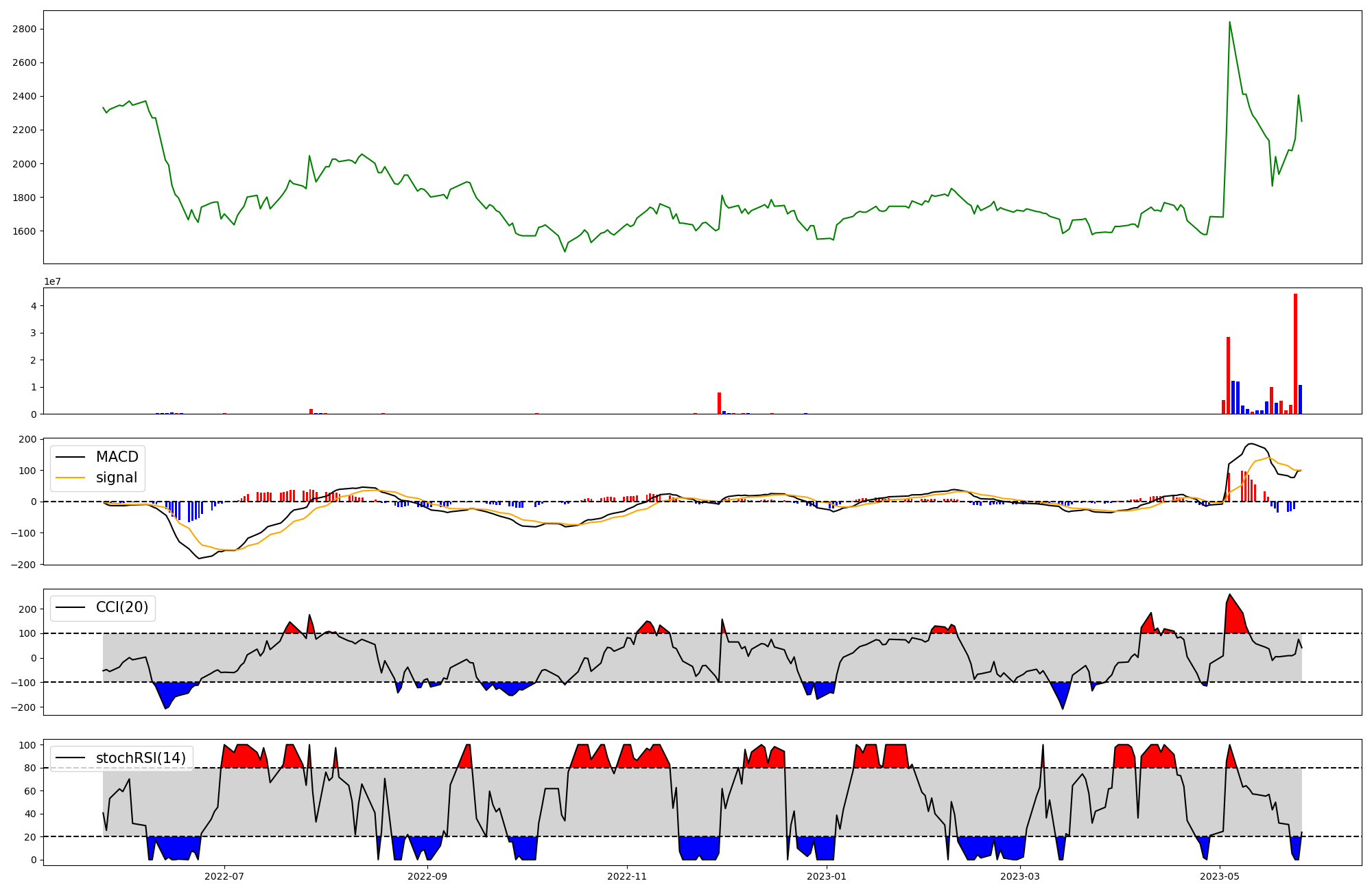
Task: Click the 2022-07 x-axis date label
Action: pos(224,876)
